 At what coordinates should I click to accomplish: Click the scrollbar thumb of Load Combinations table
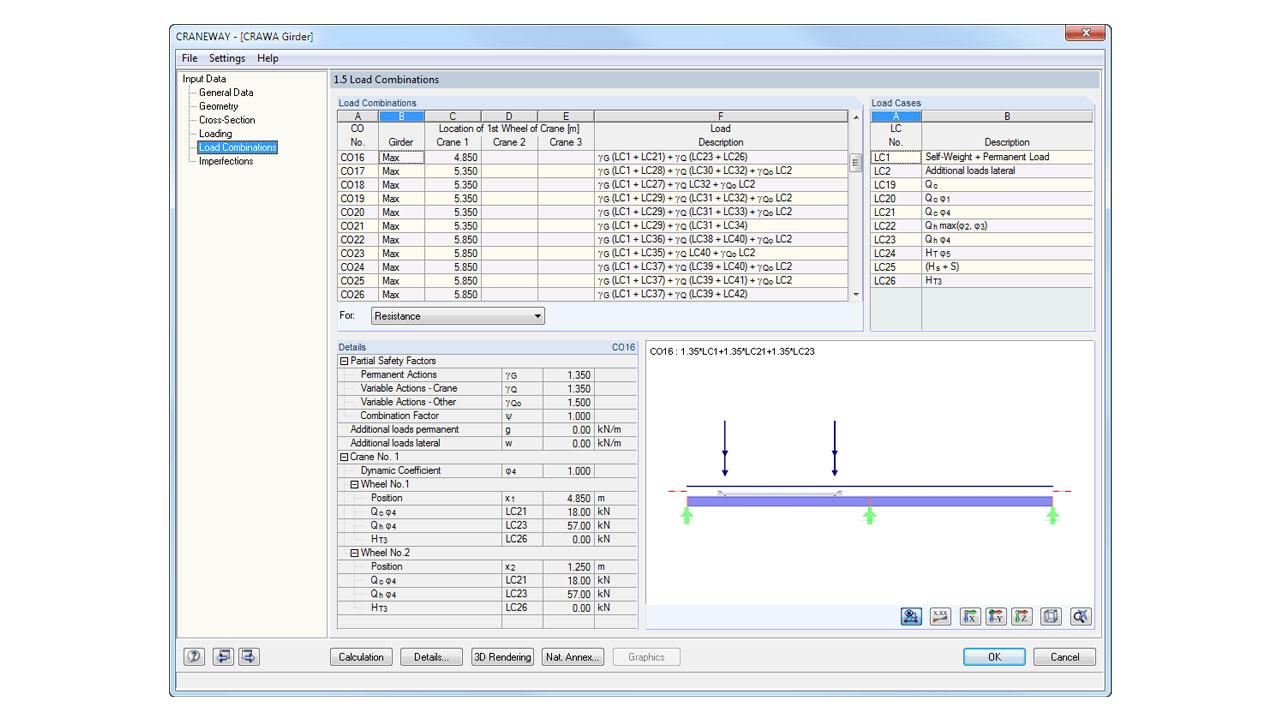pyautogui.click(x=855, y=162)
